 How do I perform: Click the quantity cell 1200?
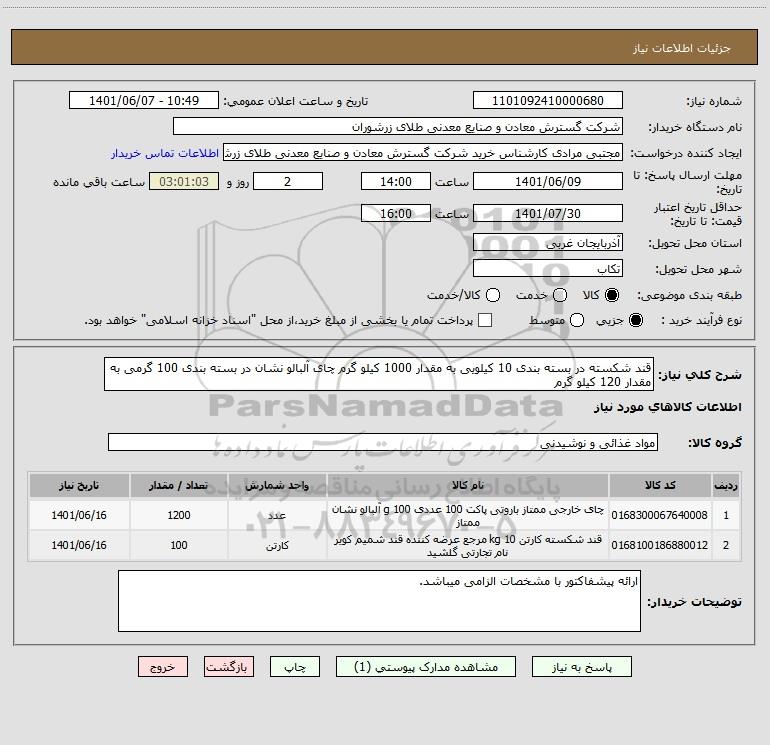(179, 515)
